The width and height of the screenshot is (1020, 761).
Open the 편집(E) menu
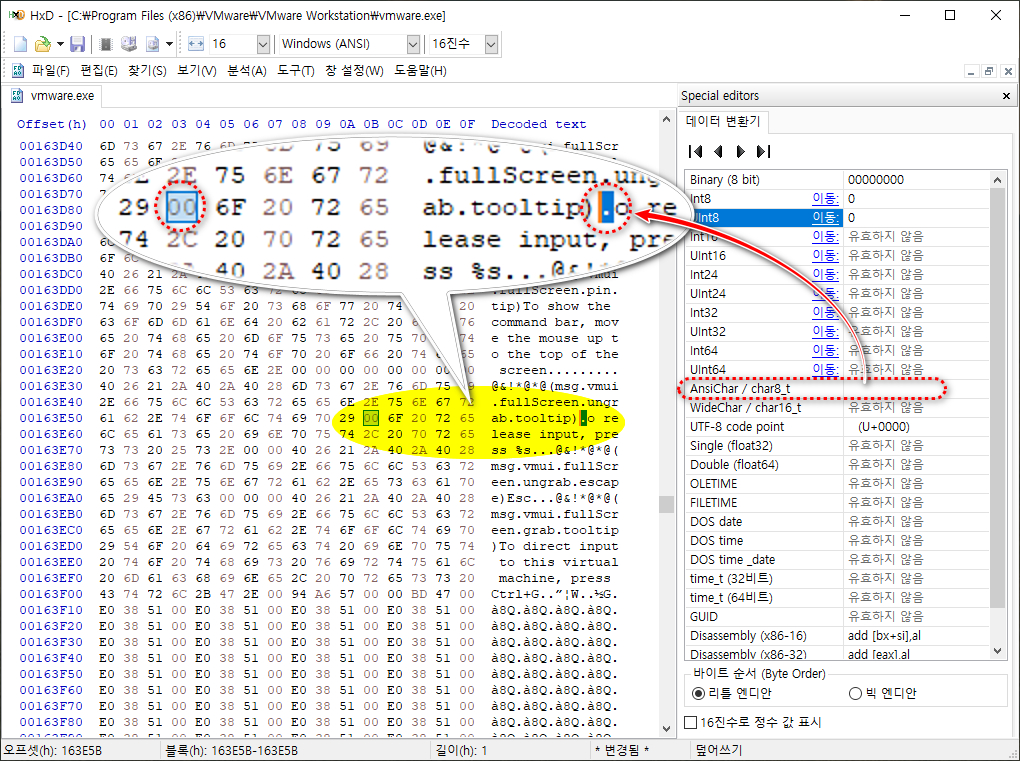pos(99,70)
